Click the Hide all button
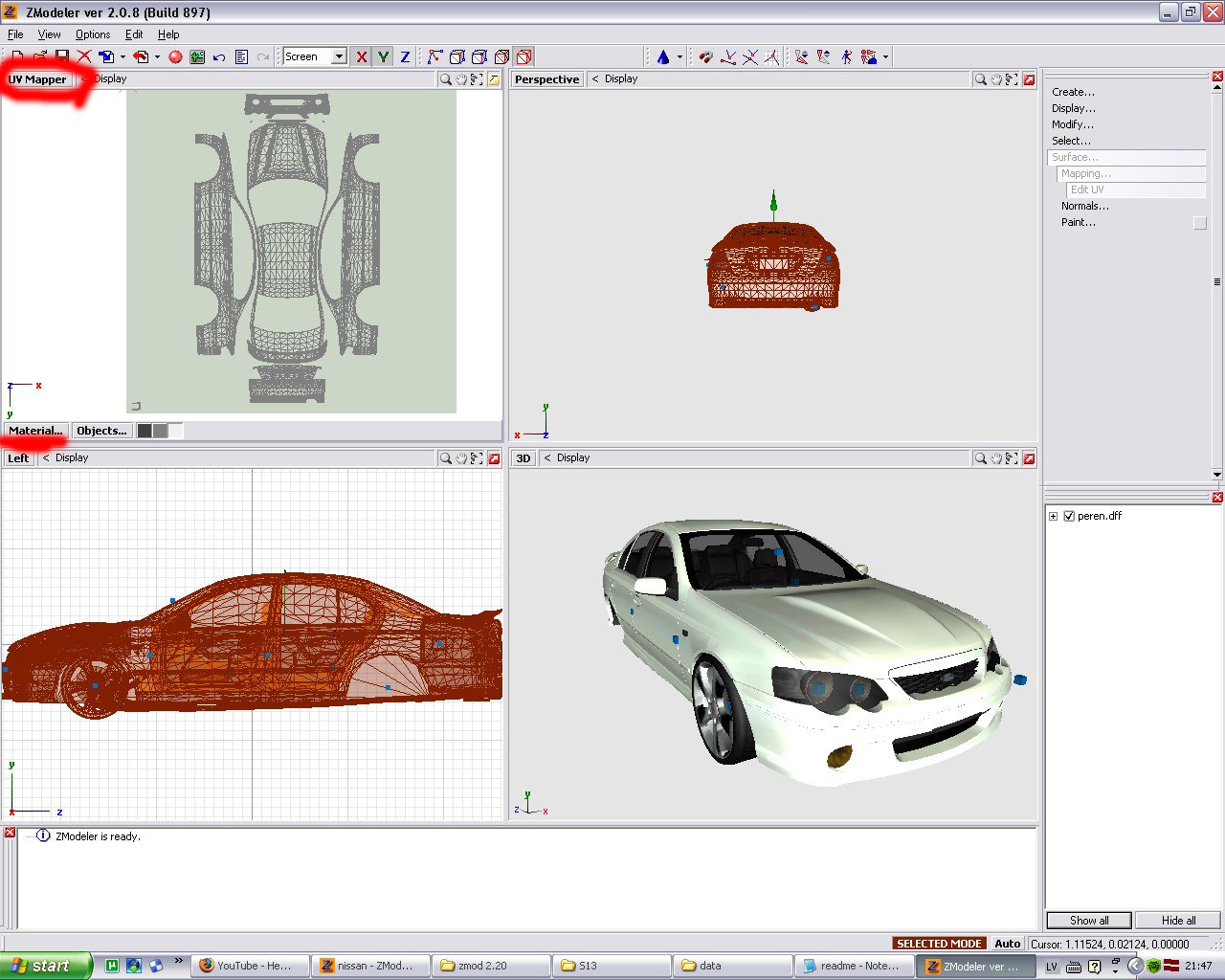This screenshot has height=980, width=1225. pos(1178,921)
